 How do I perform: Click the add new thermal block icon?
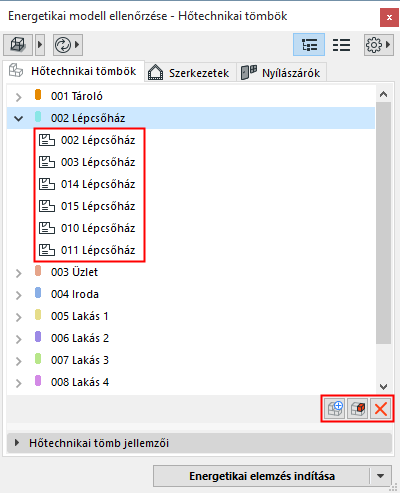tap(335, 409)
